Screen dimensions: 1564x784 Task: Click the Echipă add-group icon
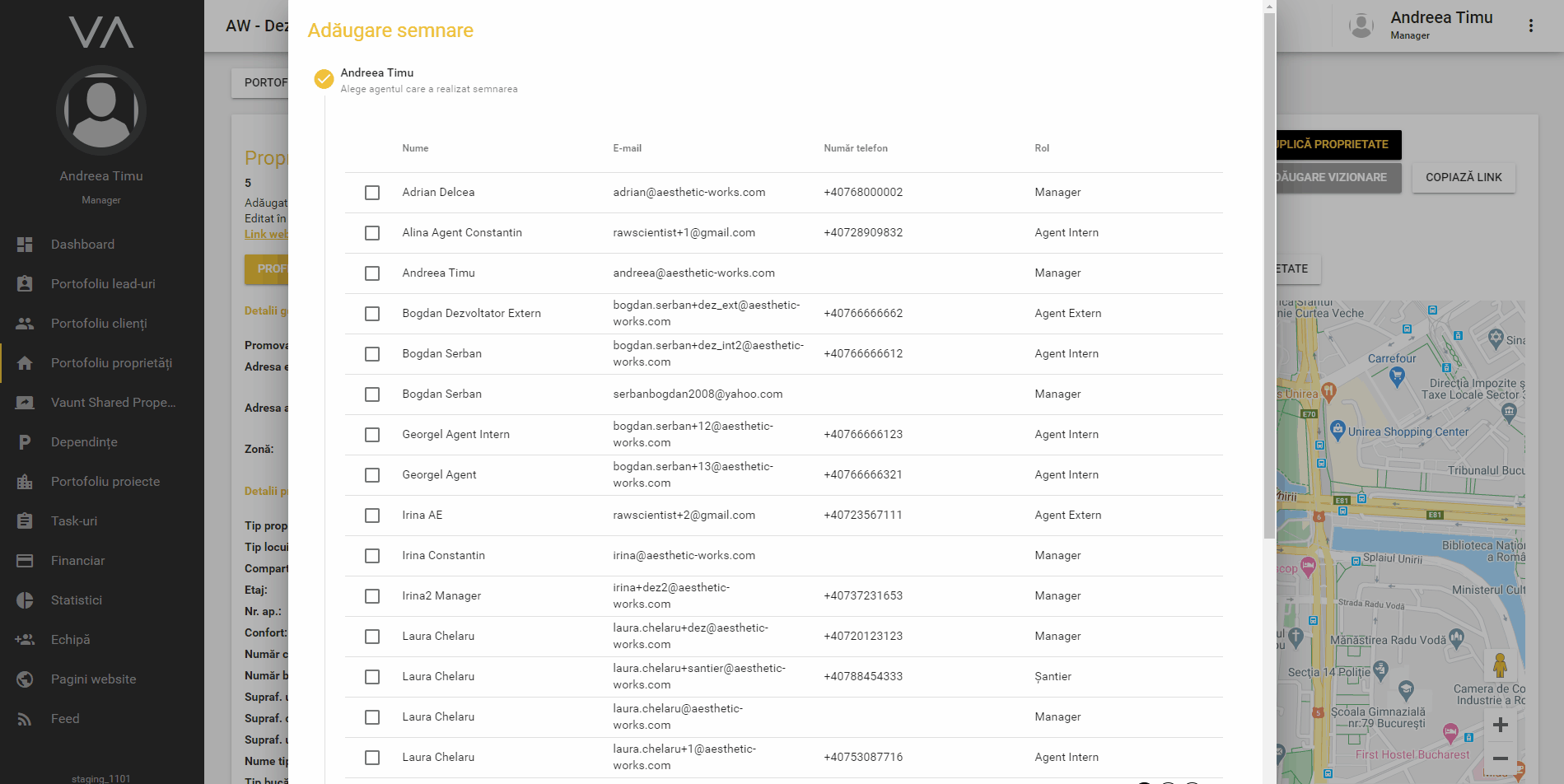coord(25,640)
